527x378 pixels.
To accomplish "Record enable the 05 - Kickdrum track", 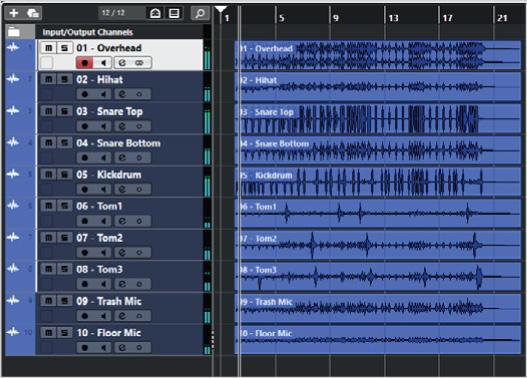I will pyautogui.click(x=84, y=190).
